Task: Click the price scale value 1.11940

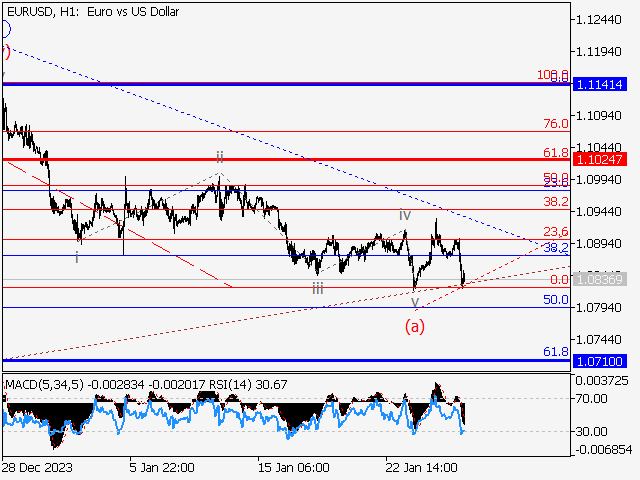Action: pyautogui.click(x=598, y=51)
